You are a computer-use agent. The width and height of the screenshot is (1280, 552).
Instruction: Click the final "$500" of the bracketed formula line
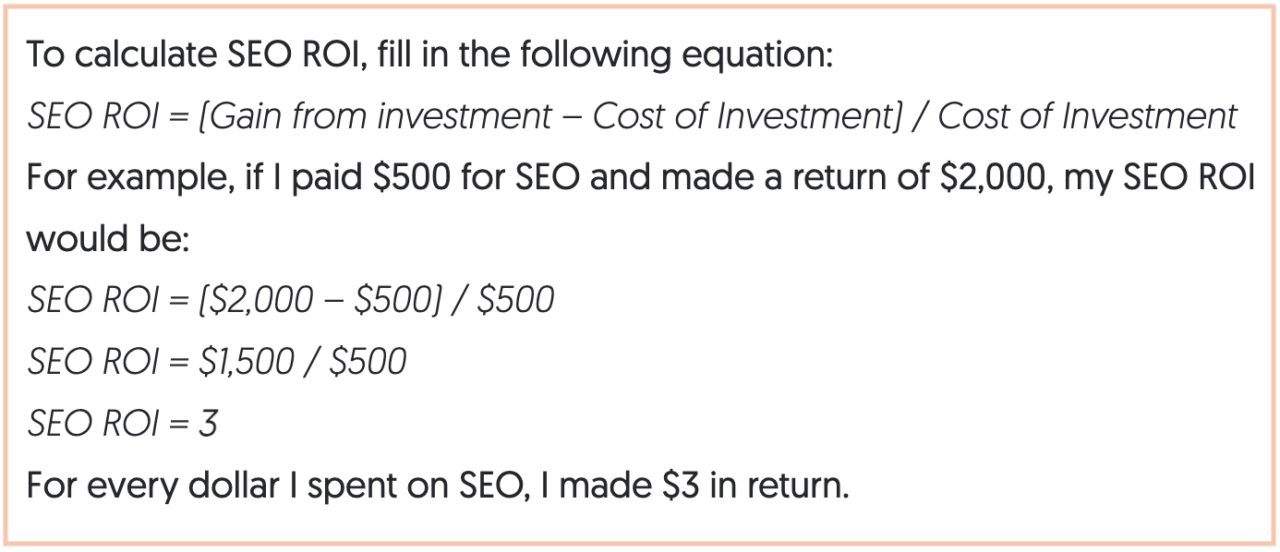(517, 301)
